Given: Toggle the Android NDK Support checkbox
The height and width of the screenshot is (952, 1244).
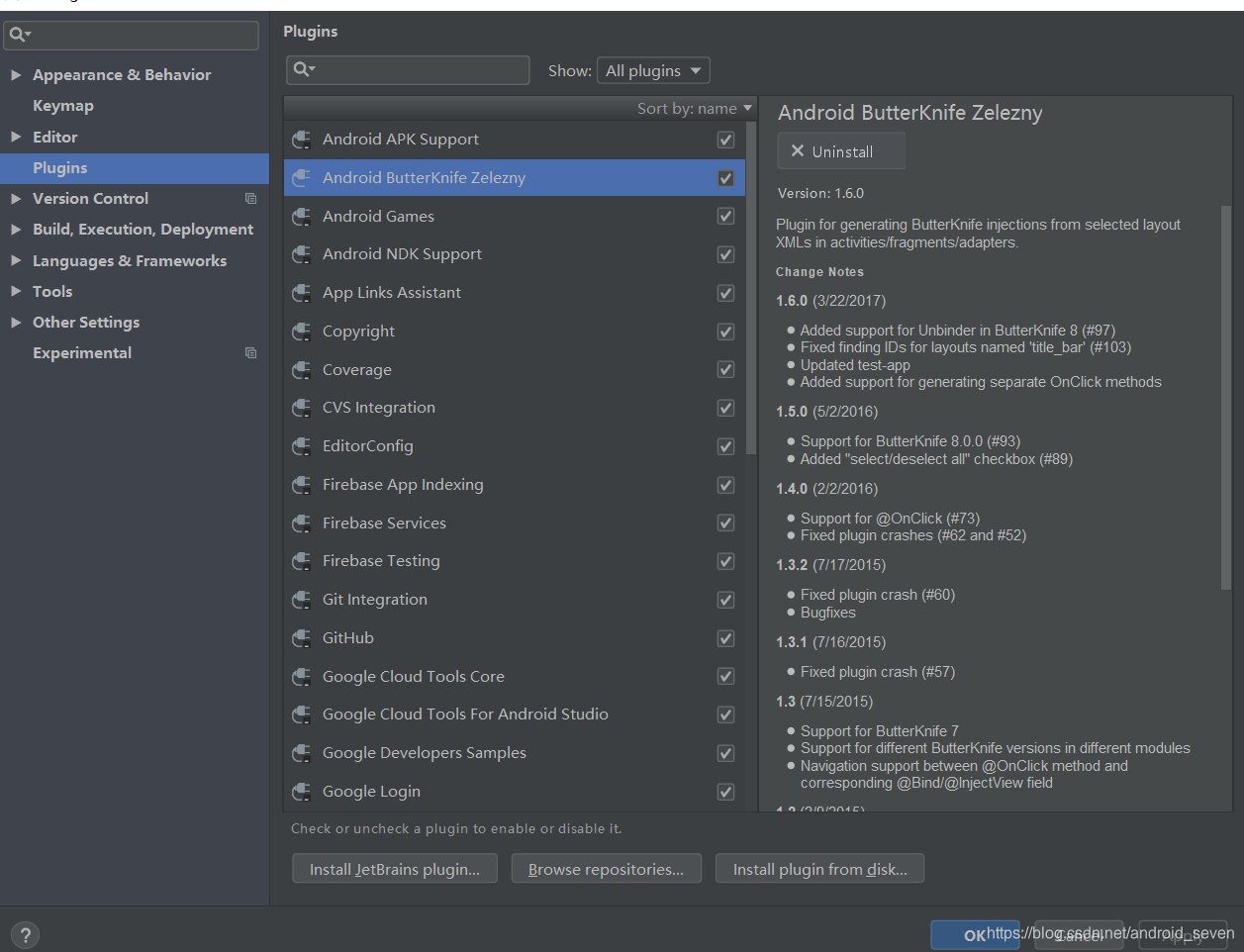Looking at the screenshot, I should coord(725,254).
